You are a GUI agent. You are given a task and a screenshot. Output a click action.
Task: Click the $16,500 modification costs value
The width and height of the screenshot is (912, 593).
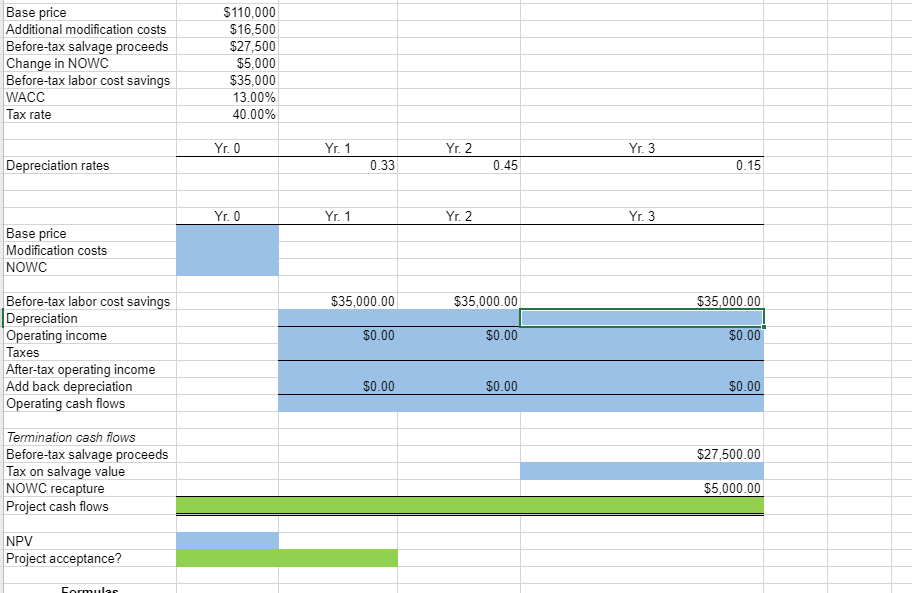coord(227,29)
